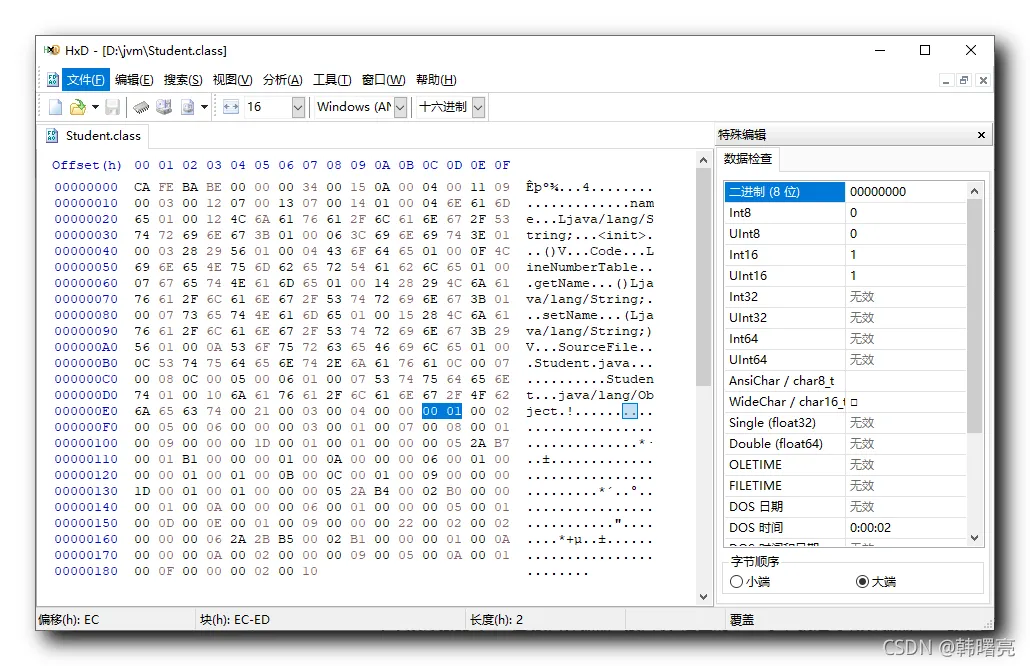Click data inspector scrollbar up arrow
The height and width of the screenshot is (666, 1030).
point(975,191)
